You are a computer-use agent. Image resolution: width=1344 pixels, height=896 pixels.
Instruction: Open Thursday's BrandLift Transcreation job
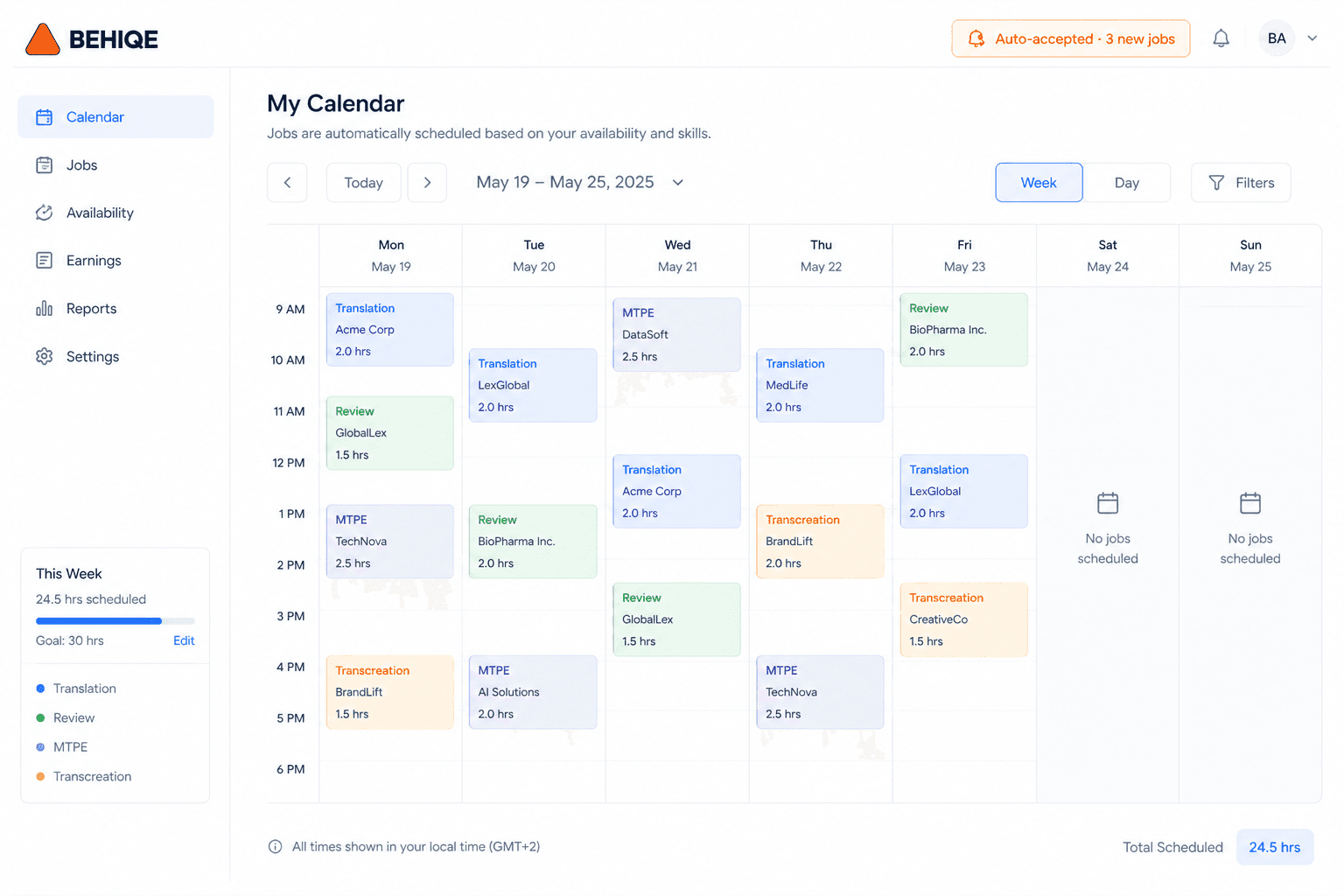click(x=820, y=542)
